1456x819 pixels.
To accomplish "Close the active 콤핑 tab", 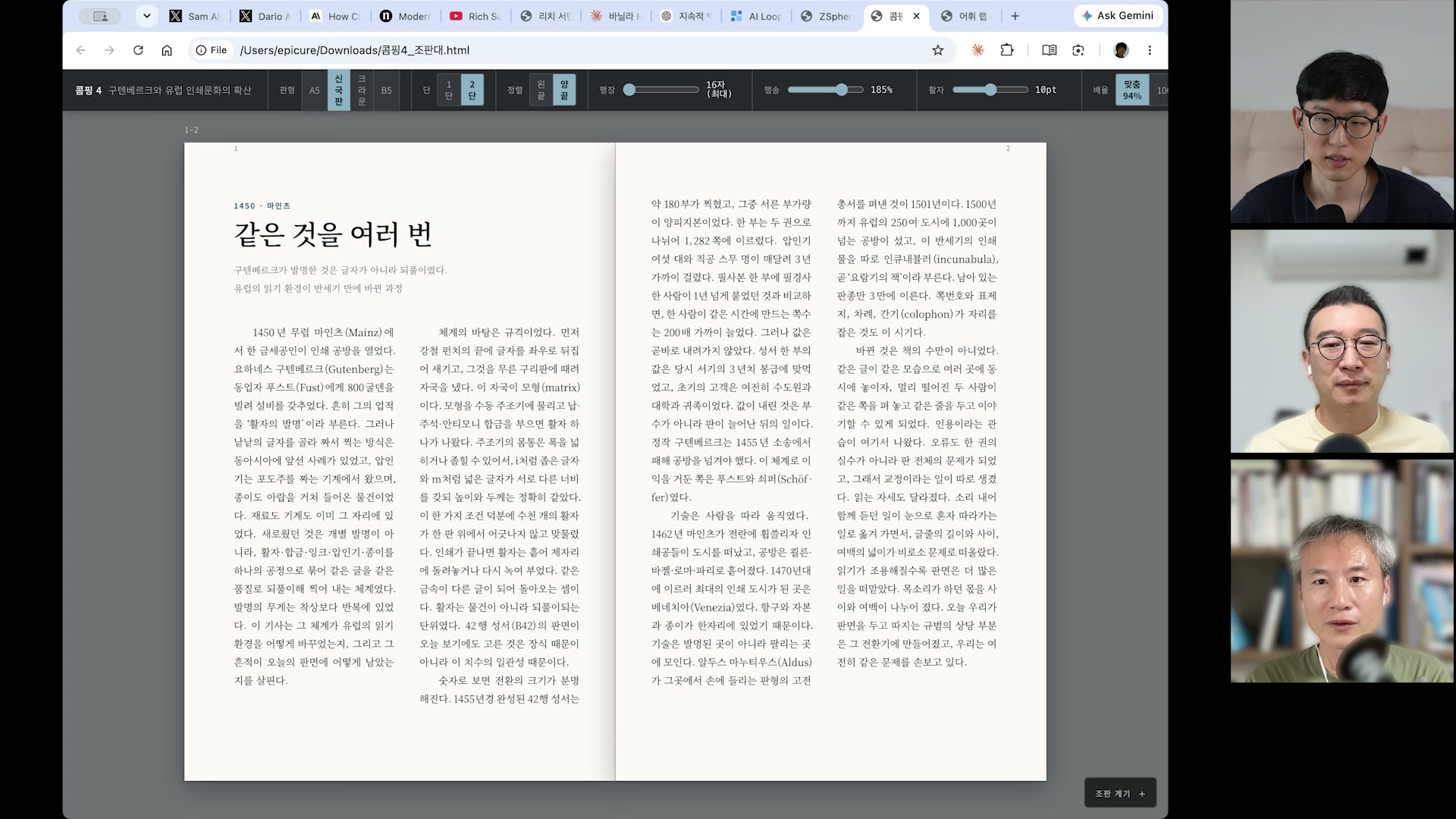I will click(x=916, y=16).
